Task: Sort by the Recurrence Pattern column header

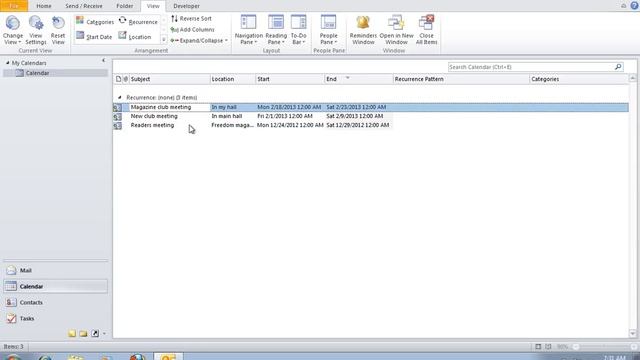Action: tap(461, 79)
